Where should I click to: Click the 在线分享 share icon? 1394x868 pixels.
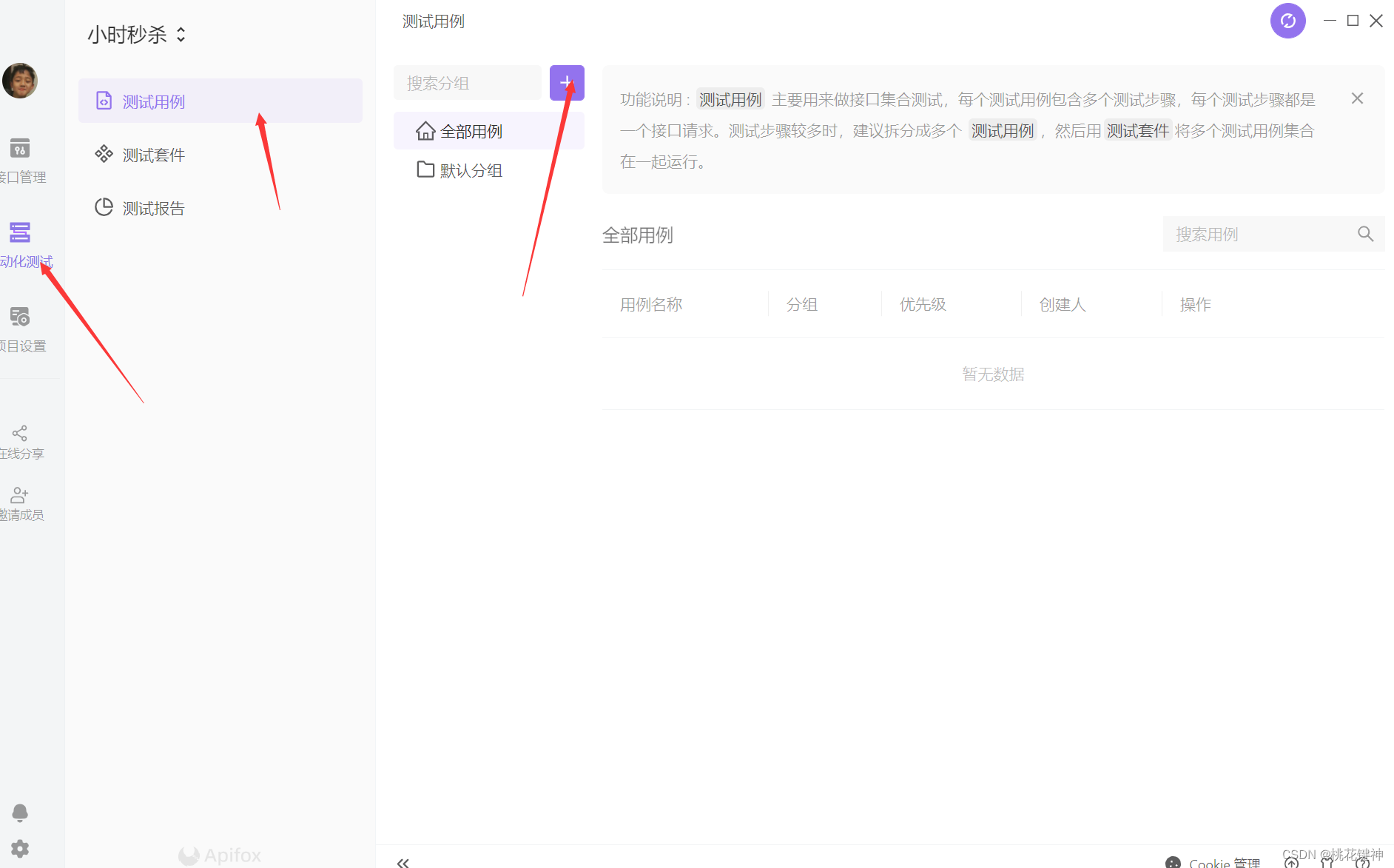pyautogui.click(x=20, y=433)
